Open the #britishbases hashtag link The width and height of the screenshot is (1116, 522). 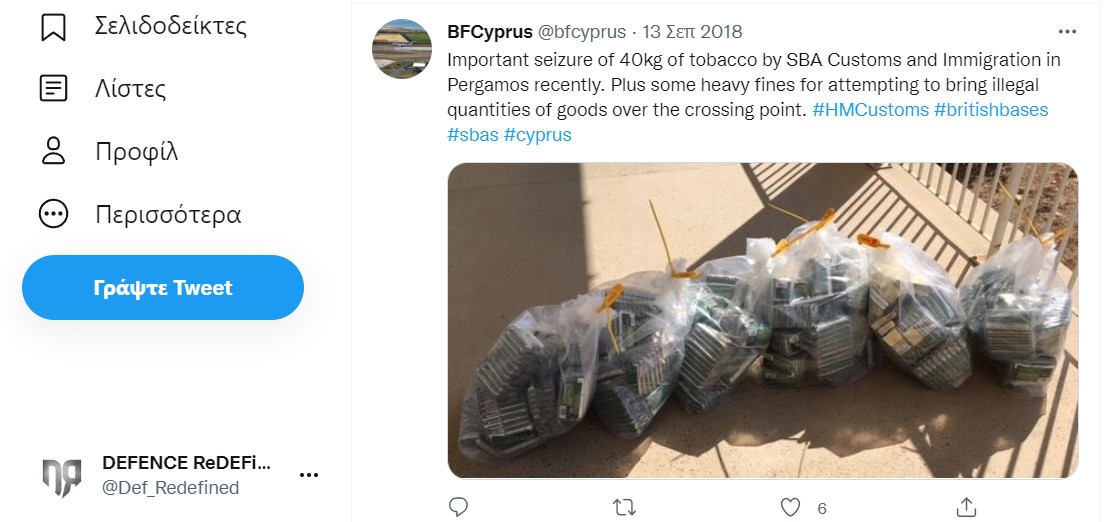(991, 110)
